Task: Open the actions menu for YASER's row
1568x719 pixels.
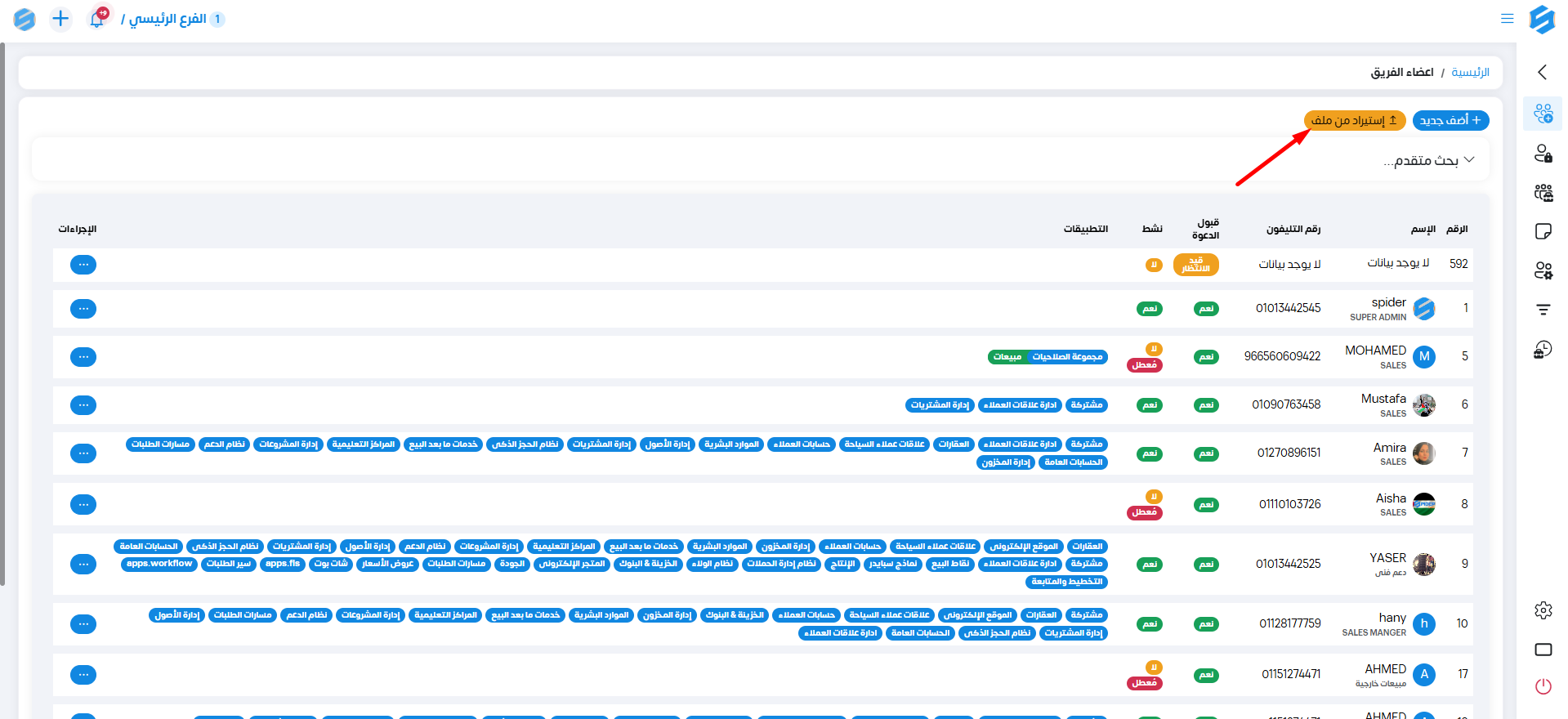Action: point(83,564)
